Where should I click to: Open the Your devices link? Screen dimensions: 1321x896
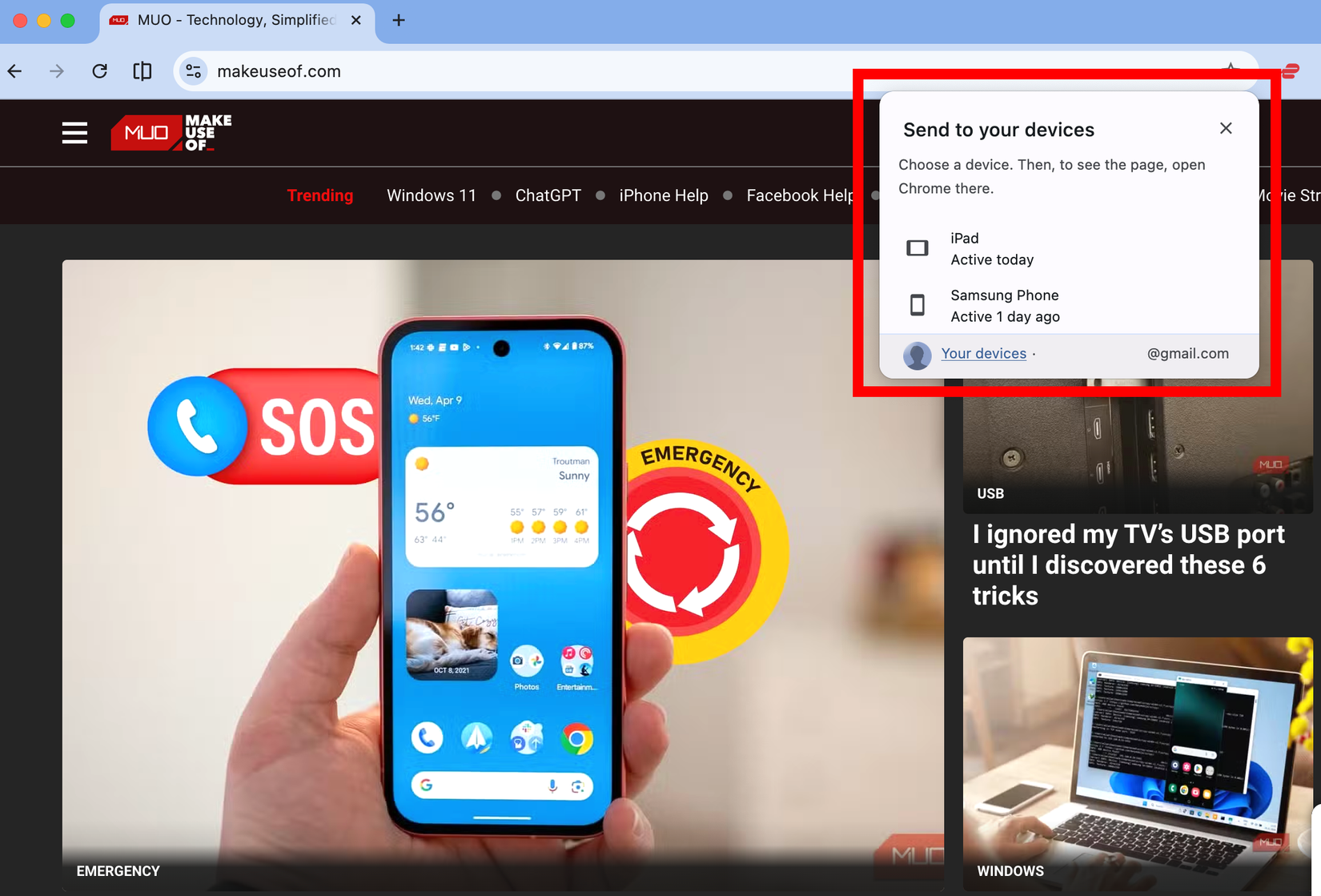(x=984, y=353)
